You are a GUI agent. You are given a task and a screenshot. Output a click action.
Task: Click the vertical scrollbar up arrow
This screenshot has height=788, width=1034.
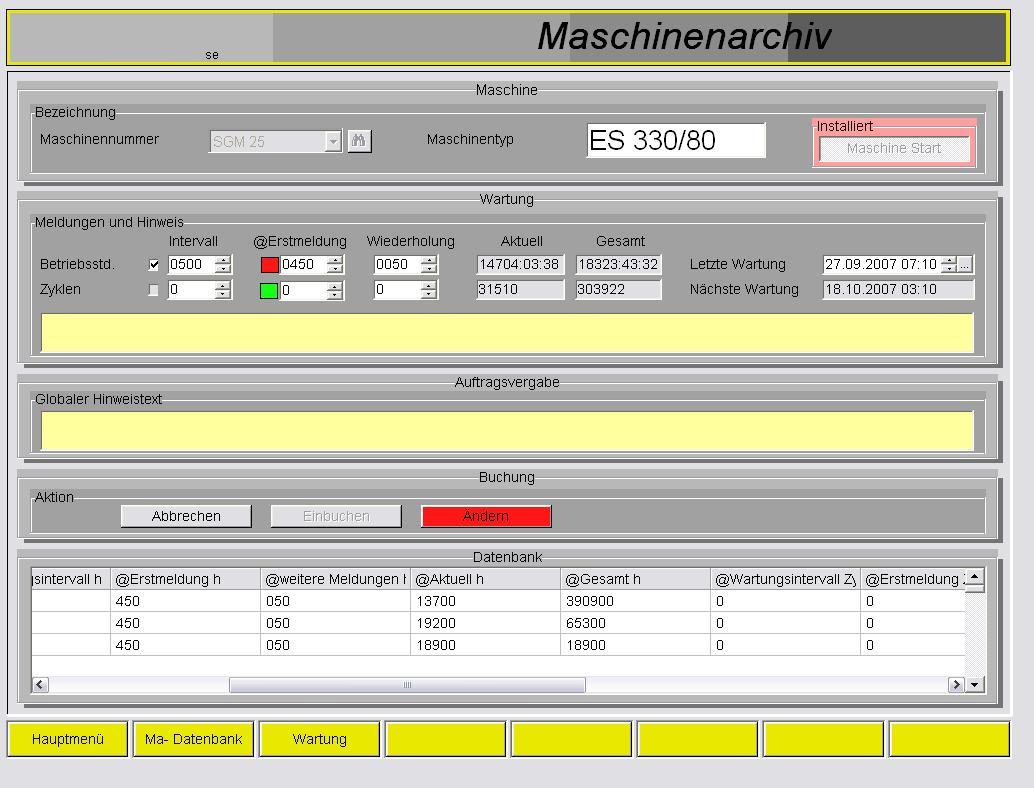(x=975, y=576)
